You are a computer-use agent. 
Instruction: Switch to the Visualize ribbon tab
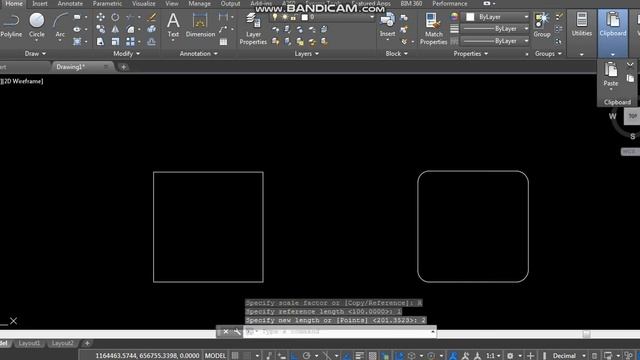click(x=143, y=4)
